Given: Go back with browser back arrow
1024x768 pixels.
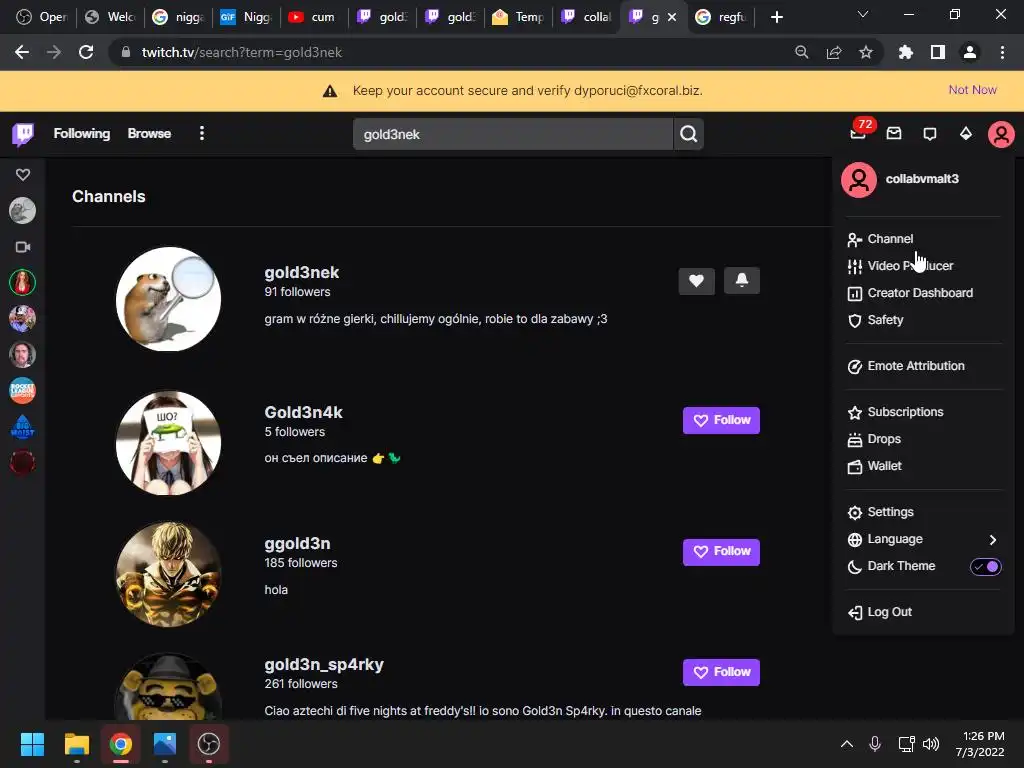Looking at the screenshot, I should pyautogui.click(x=22, y=52).
